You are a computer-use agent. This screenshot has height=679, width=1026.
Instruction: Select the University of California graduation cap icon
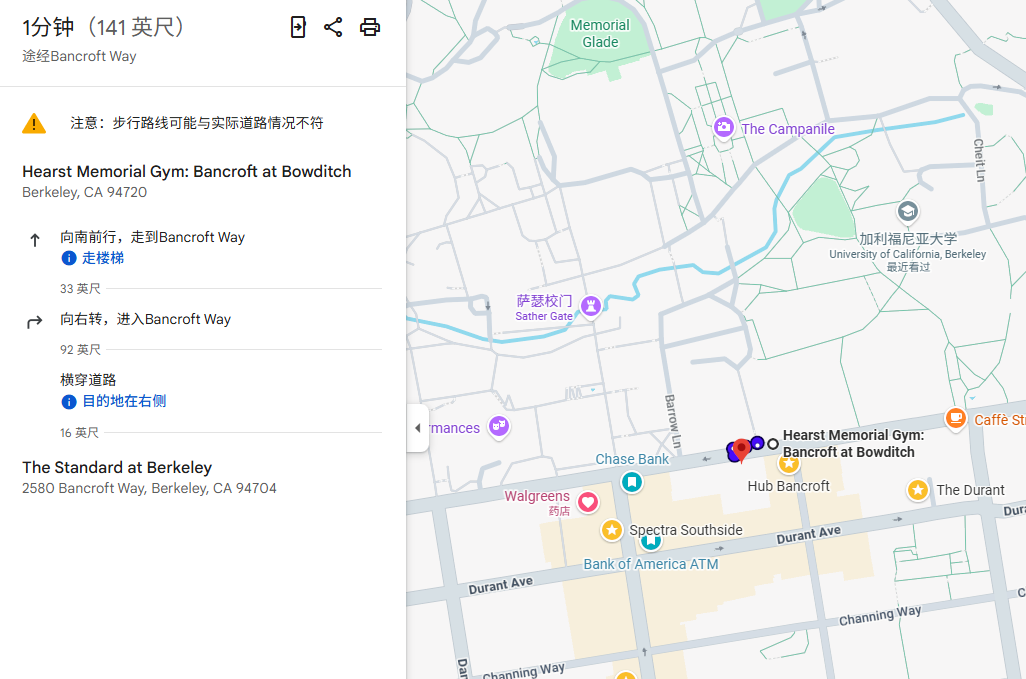coord(907,211)
